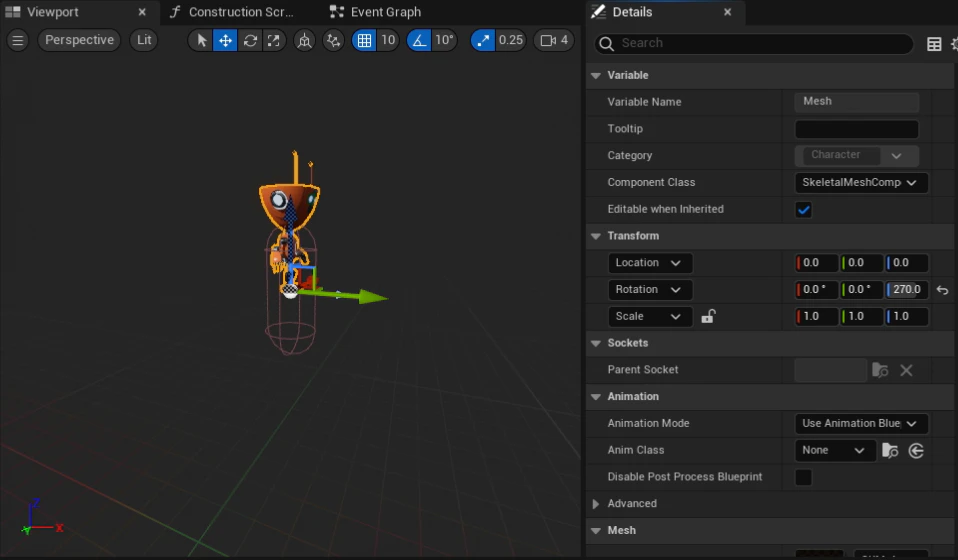The image size is (958, 560).
Task: Browse to Anim Class asset icon
Action: point(890,451)
